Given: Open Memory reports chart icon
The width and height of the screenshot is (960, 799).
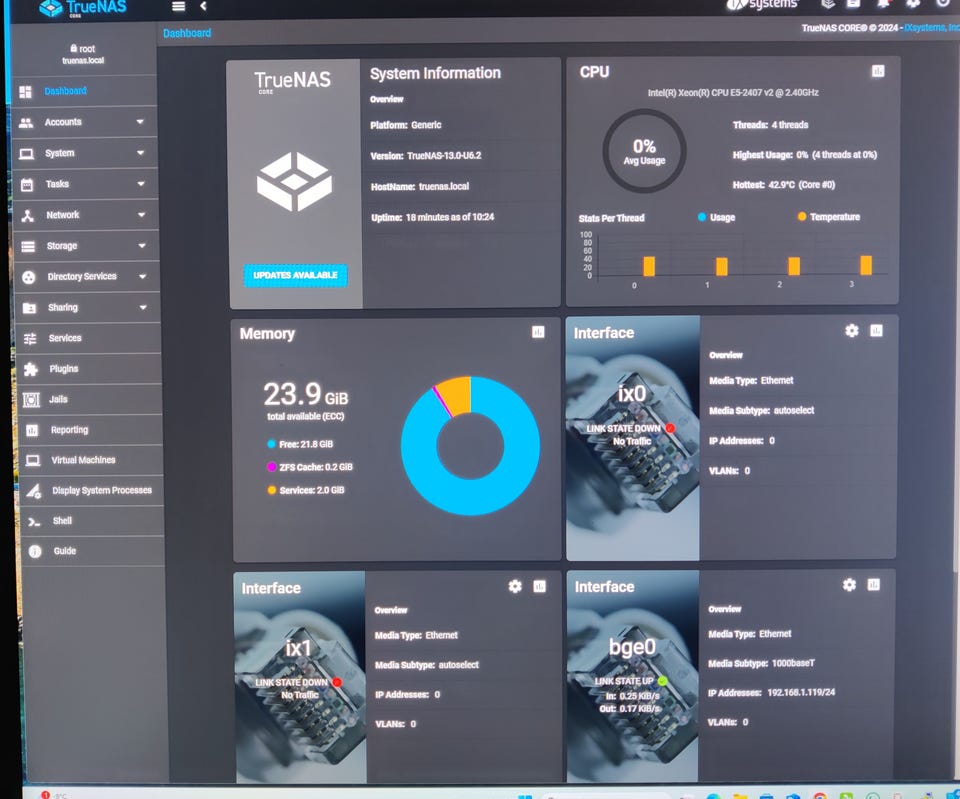Looking at the screenshot, I should pos(538,332).
